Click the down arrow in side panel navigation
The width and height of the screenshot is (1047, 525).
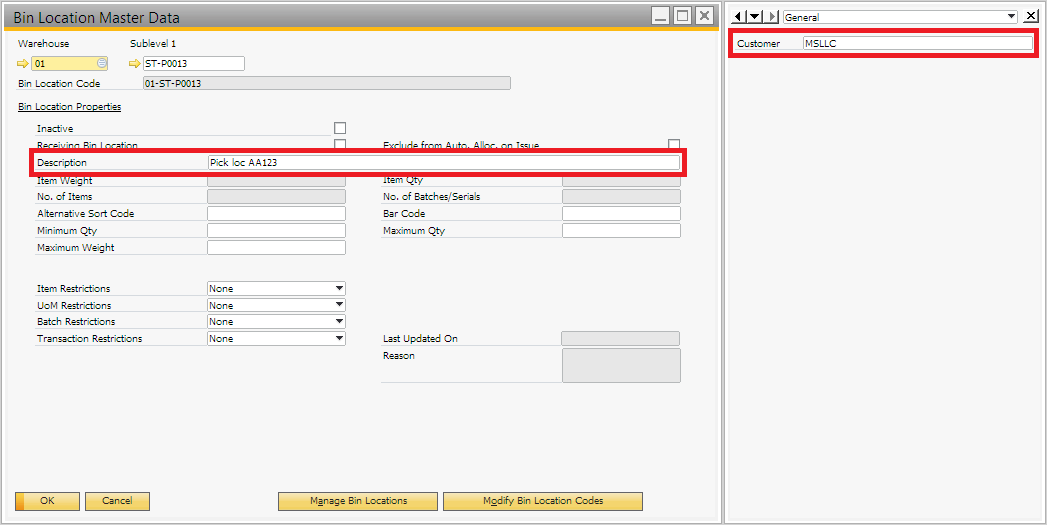click(755, 17)
